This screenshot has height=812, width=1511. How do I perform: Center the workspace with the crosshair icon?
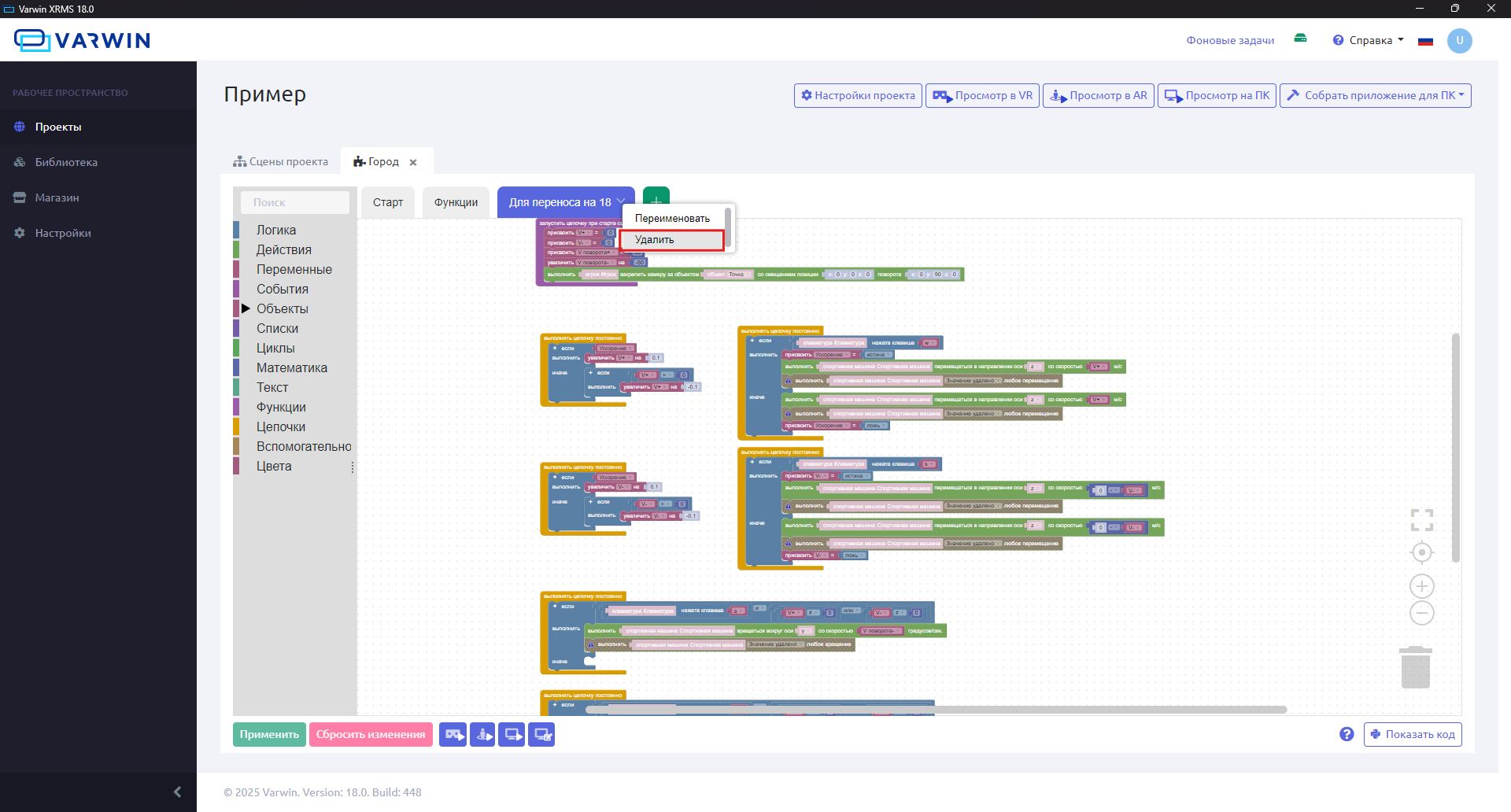(1421, 552)
